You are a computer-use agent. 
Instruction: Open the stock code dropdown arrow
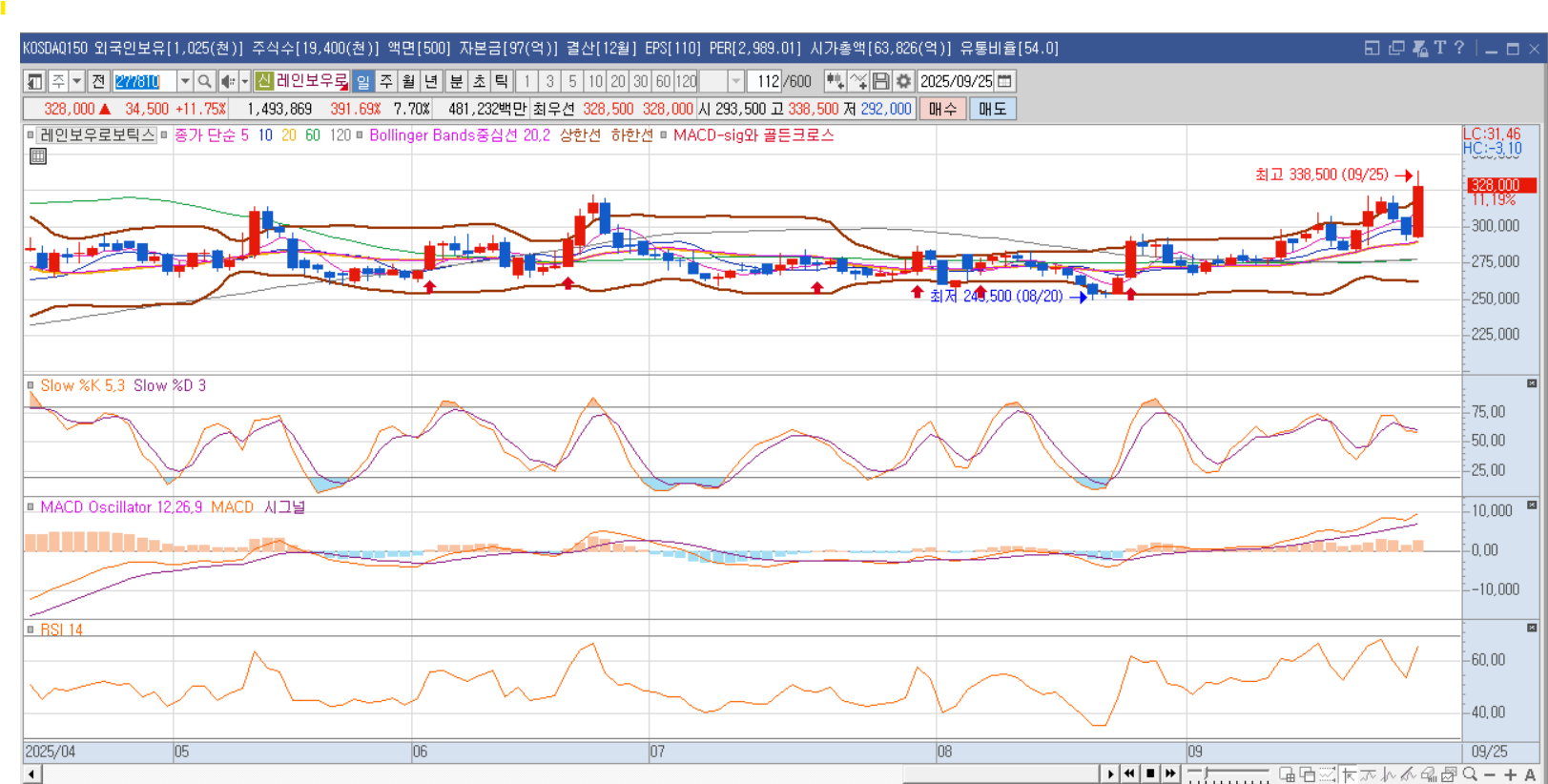tap(185, 81)
